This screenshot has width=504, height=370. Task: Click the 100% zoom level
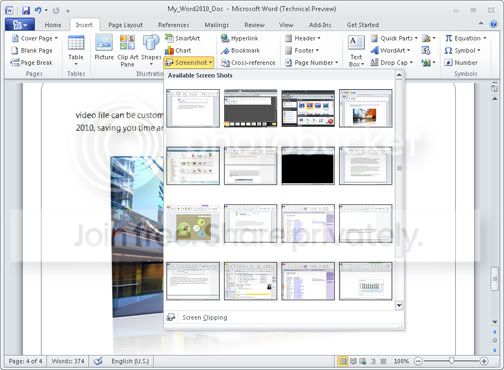coord(401,361)
